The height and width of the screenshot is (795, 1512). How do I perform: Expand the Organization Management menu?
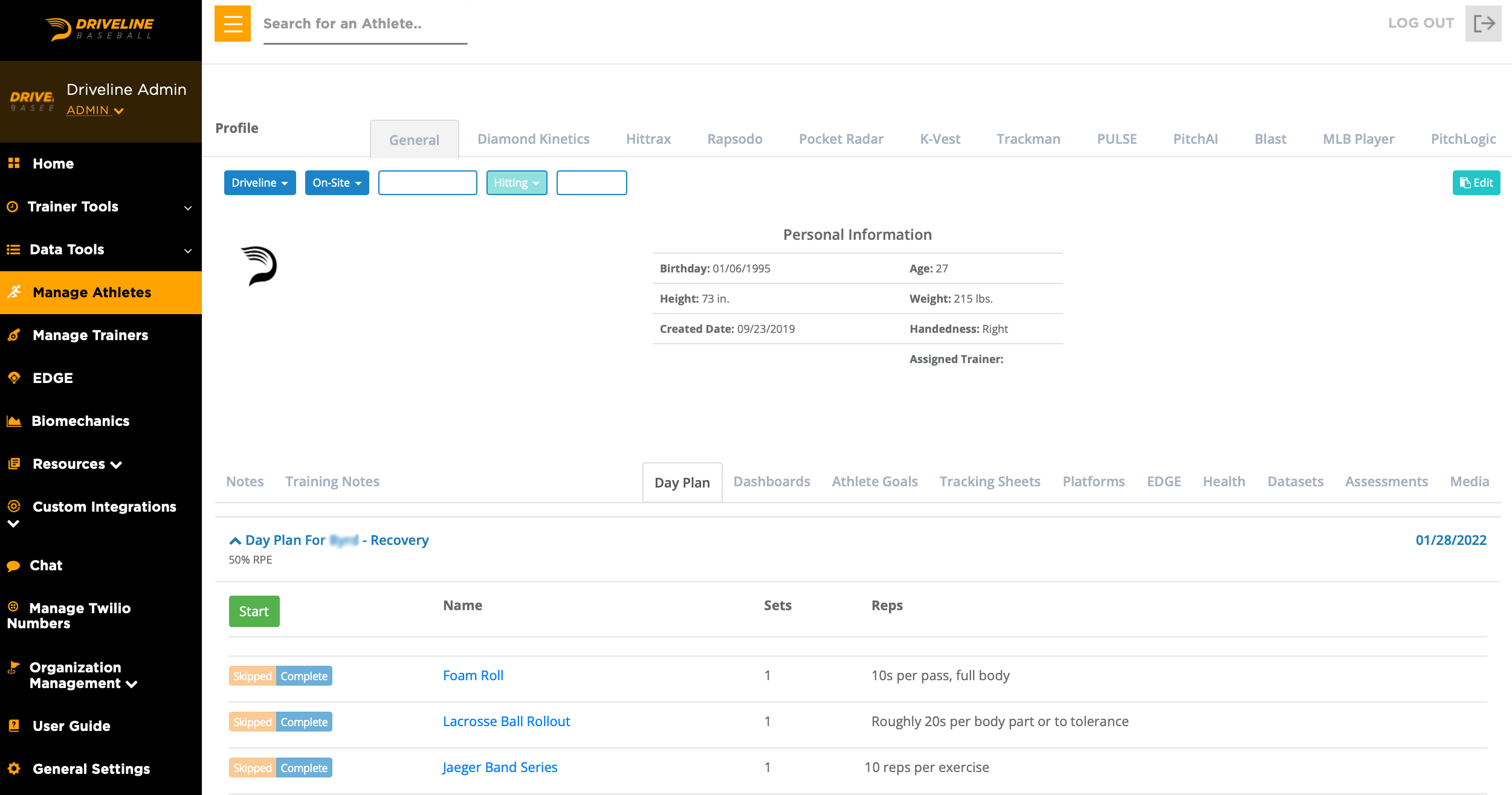pyautogui.click(x=83, y=675)
